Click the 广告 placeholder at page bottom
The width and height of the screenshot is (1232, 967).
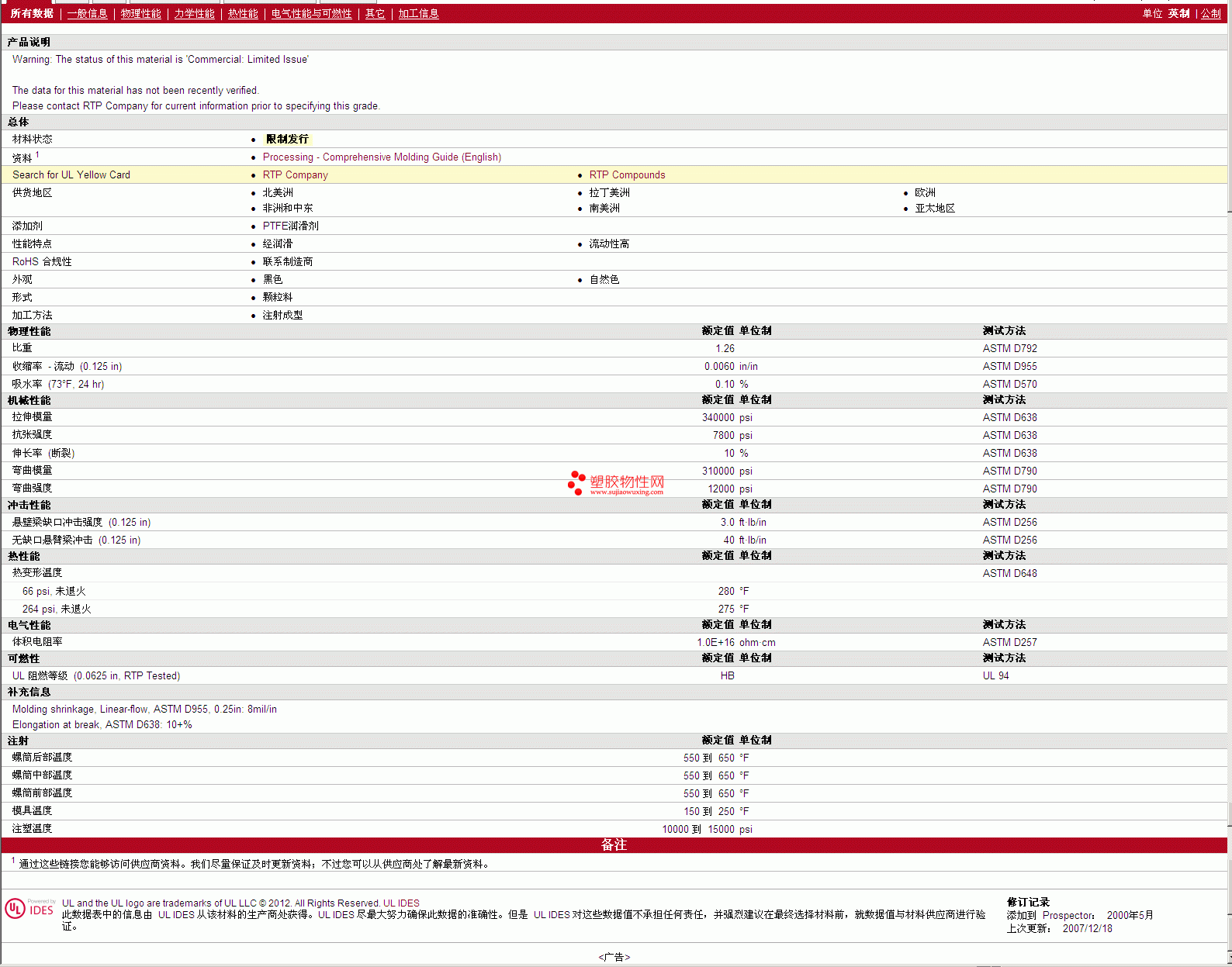[x=614, y=957]
